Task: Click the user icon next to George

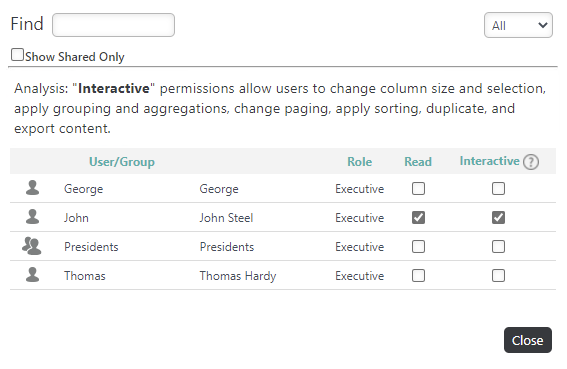Action: [x=33, y=188]
